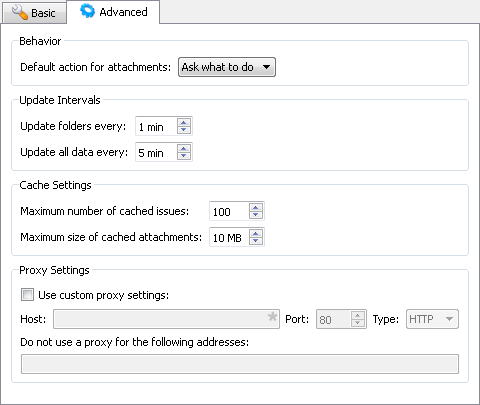Increase the proxy Port number
This screenshot has width=480, height=405.
click(x=358, y=315)
